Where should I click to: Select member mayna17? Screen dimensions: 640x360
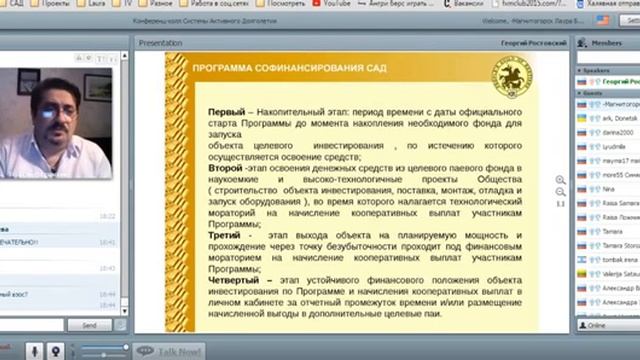point(608,161)
